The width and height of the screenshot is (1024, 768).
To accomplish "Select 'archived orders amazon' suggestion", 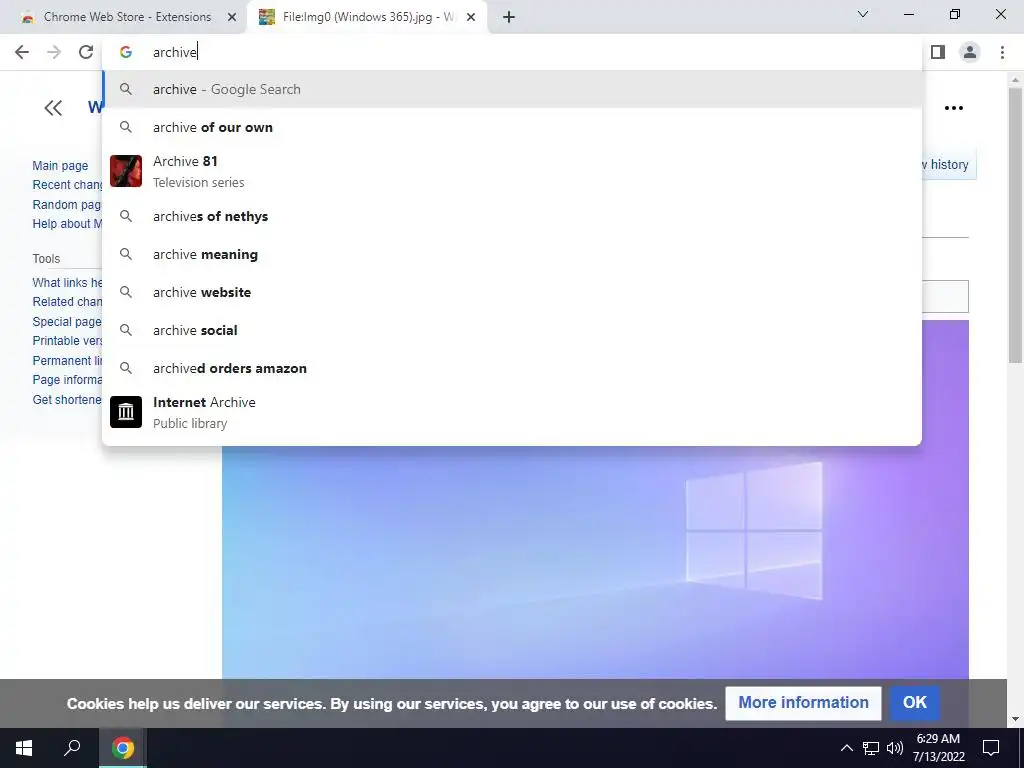I will pos(512,368).
